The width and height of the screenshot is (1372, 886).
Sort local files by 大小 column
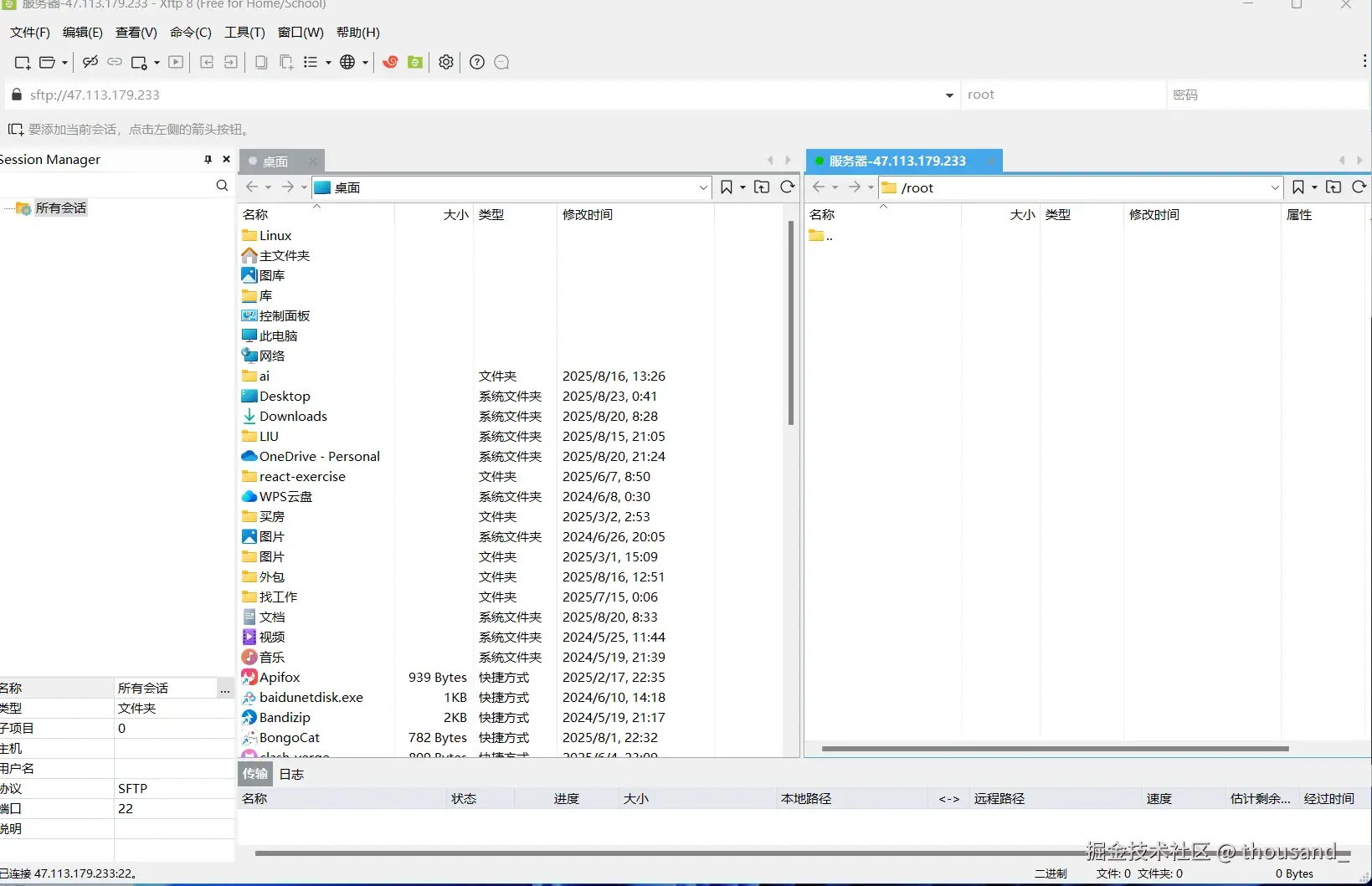click(x=434, y=215)
